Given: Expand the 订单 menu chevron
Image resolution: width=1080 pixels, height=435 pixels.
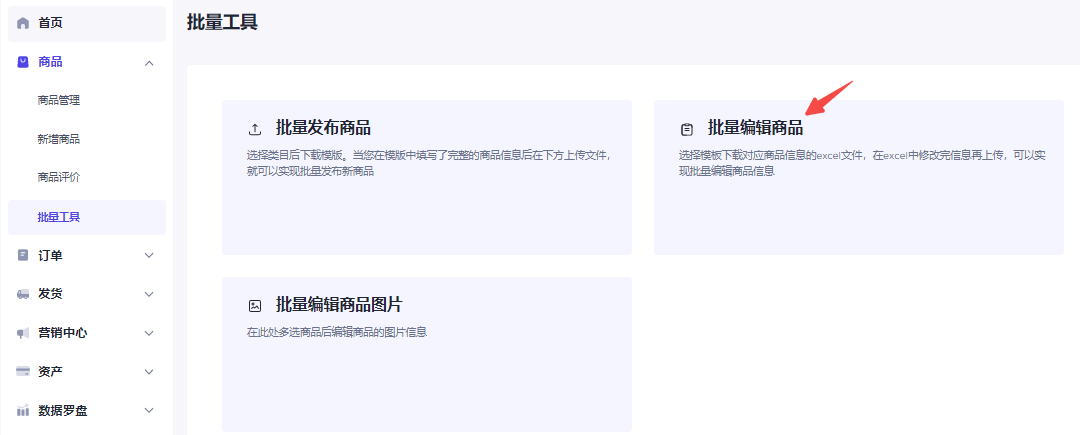Looking at the screenshot, I should tap(149, 255).
